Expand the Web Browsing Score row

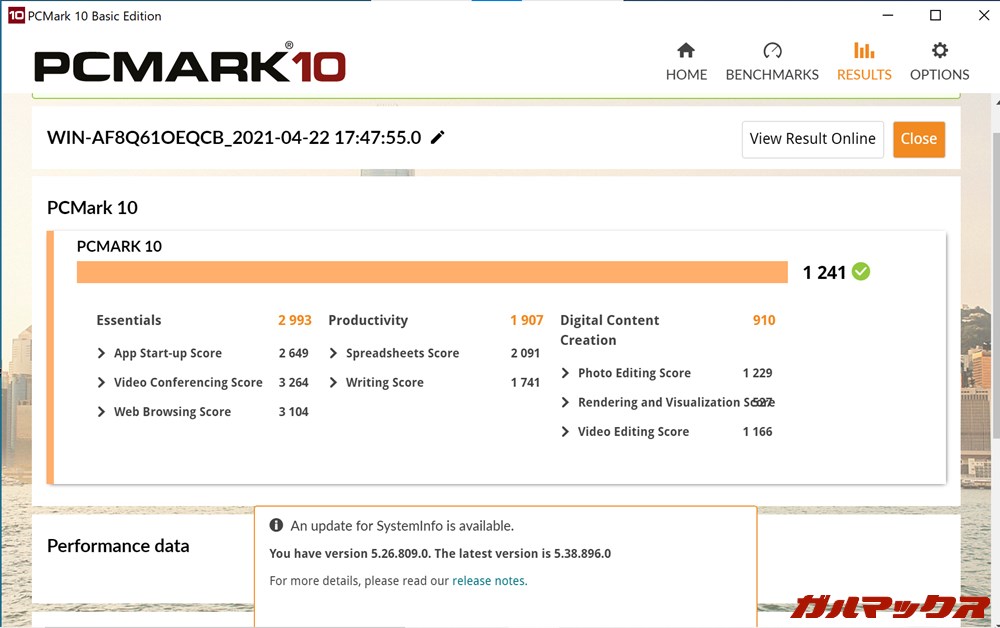(102, 412)
